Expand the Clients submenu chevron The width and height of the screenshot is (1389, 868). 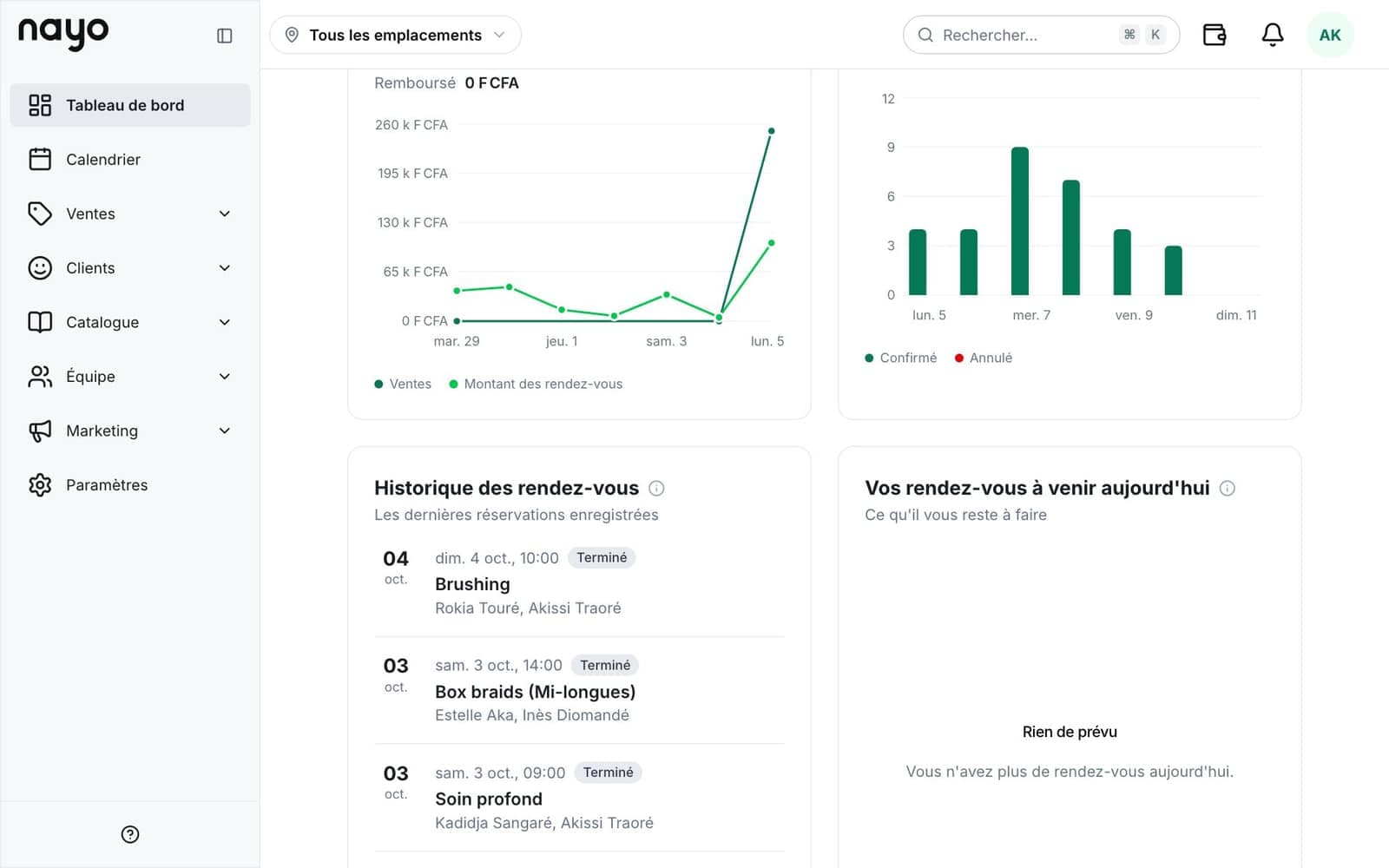pos(225,267)
